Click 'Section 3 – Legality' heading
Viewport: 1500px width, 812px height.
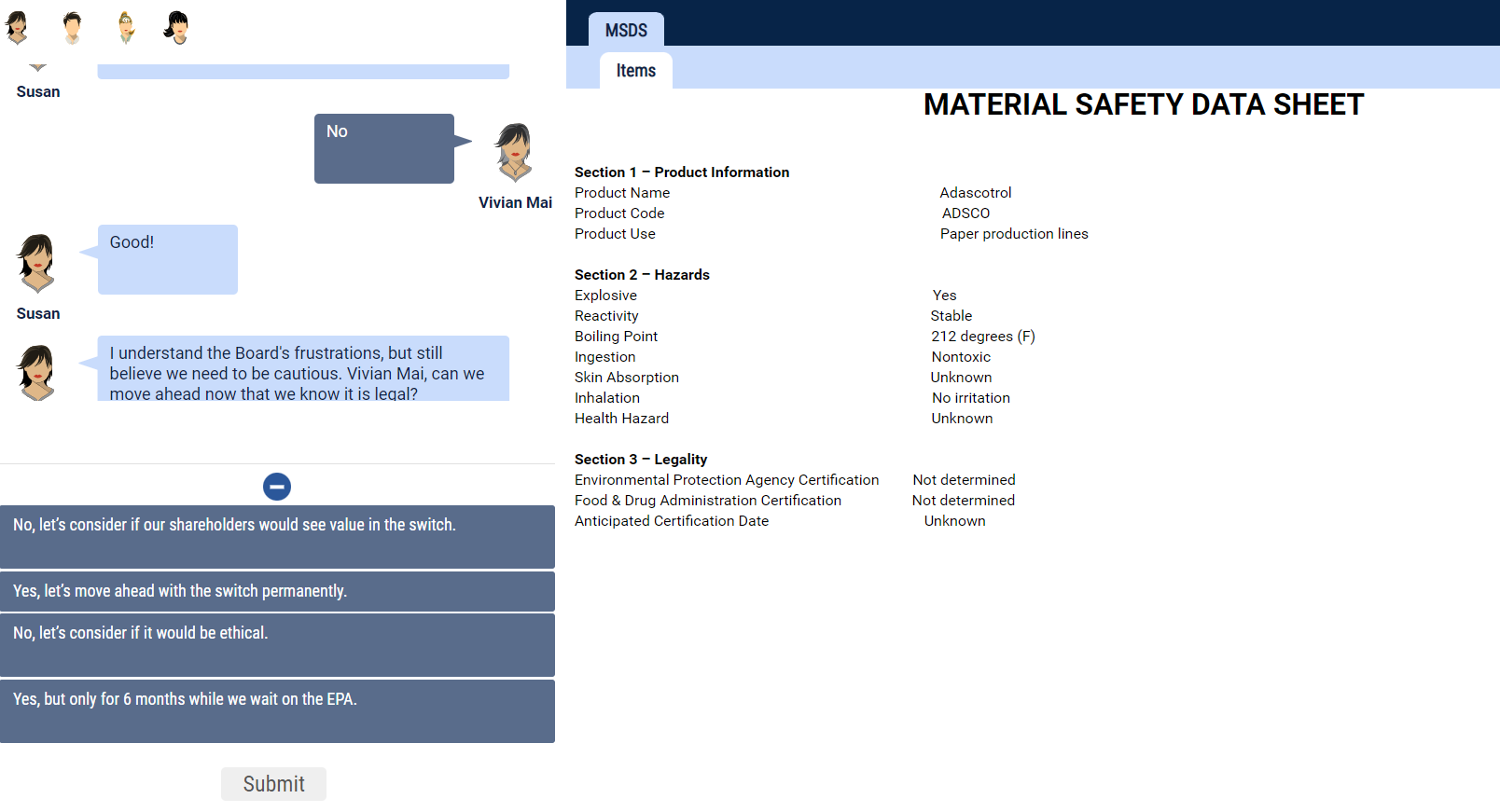641,460
